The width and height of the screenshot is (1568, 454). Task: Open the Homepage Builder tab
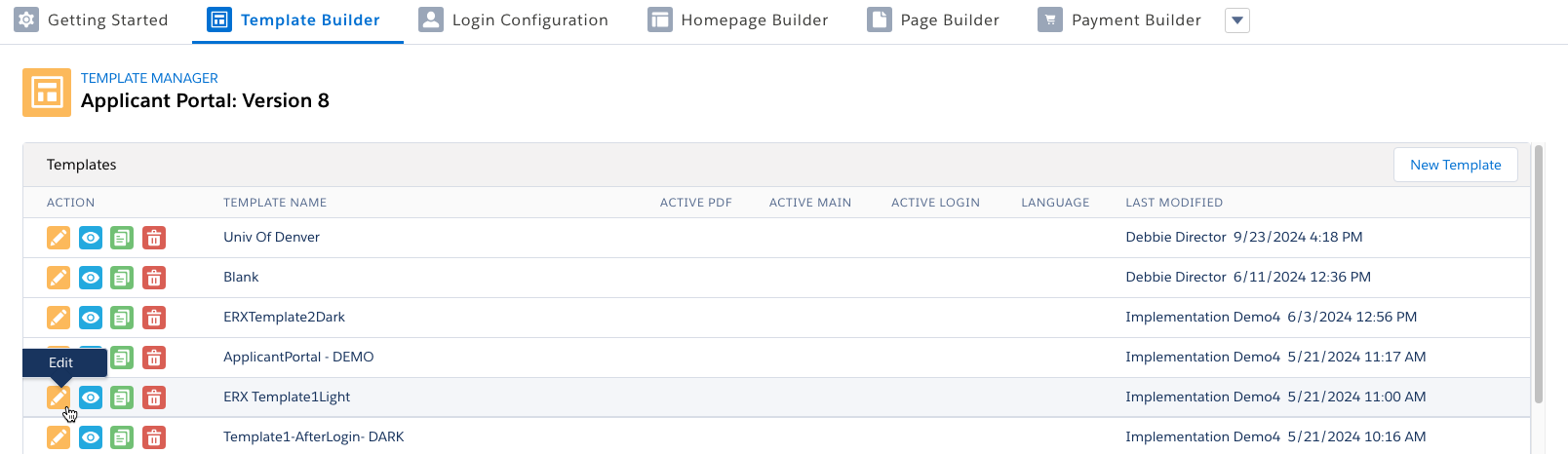click(739, 20)
